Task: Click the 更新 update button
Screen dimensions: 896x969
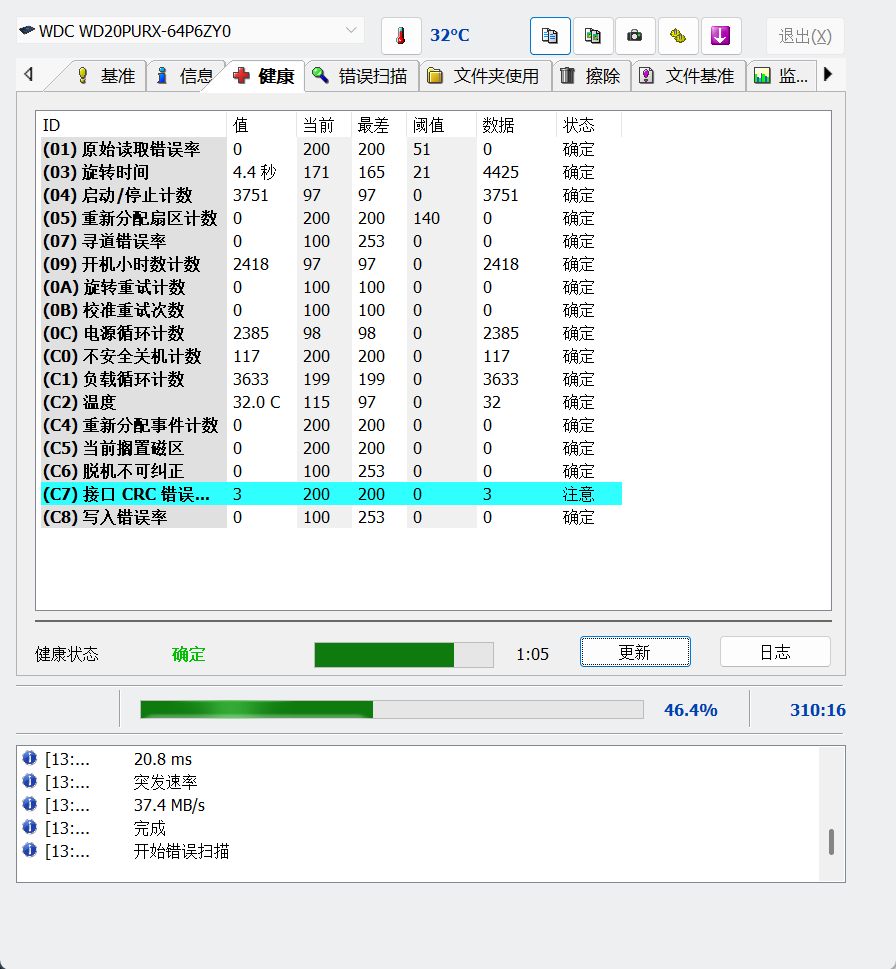Action: pos(635,652)
